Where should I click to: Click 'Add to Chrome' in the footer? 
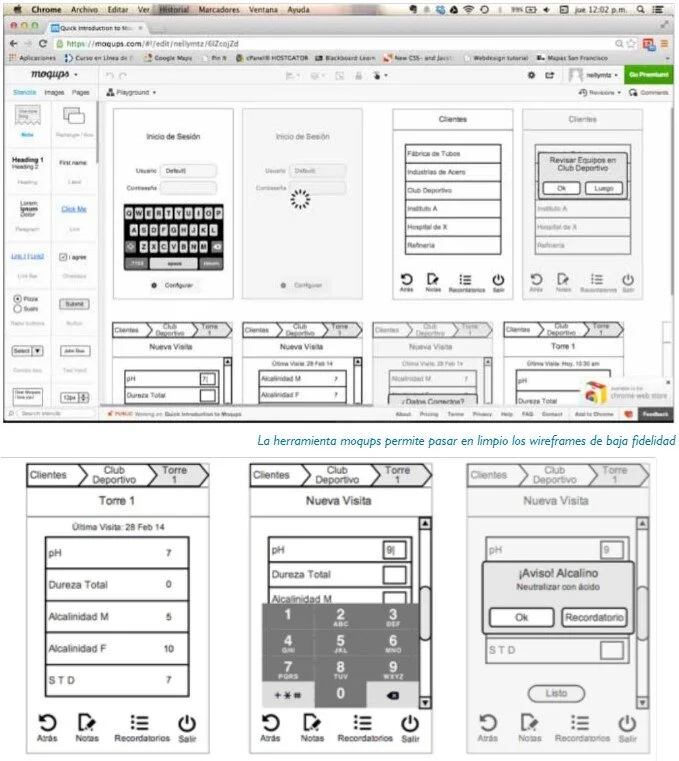click(x=594, y=414)
